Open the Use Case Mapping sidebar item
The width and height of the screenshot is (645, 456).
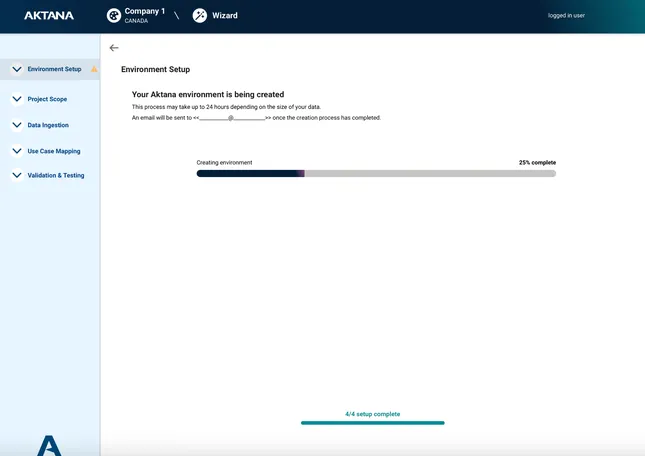[54, 151]
